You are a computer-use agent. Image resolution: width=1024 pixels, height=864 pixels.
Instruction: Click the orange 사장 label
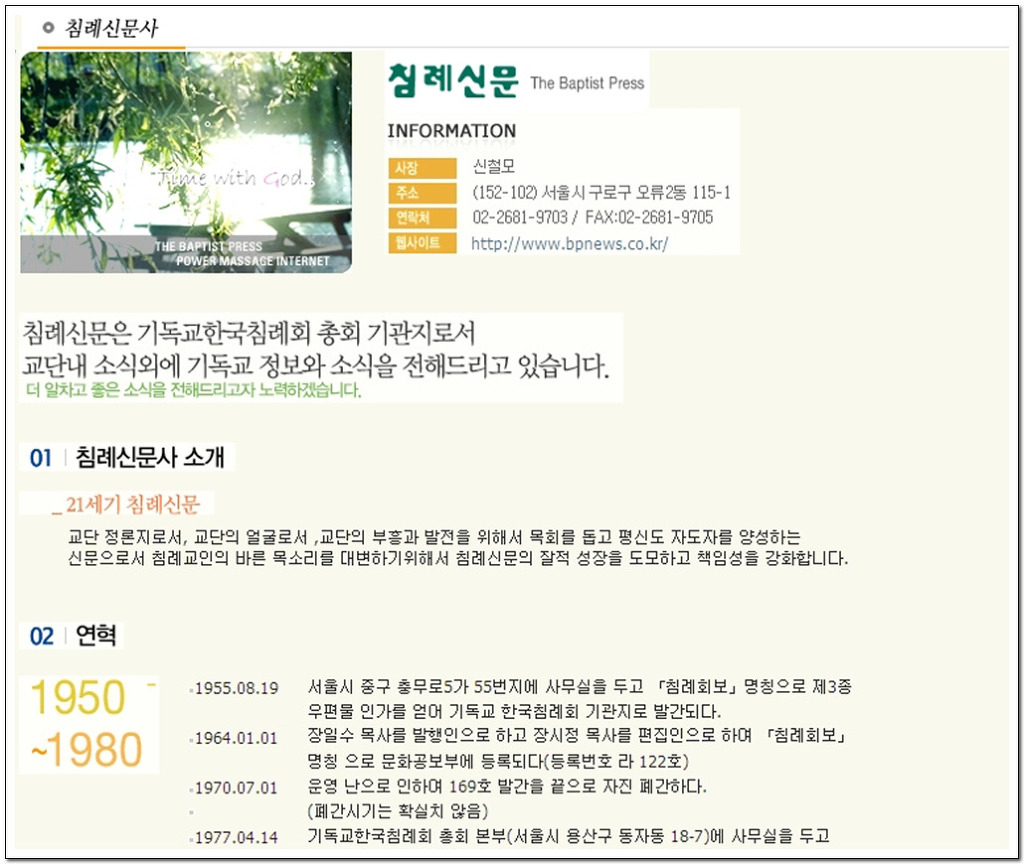point(422,168)
